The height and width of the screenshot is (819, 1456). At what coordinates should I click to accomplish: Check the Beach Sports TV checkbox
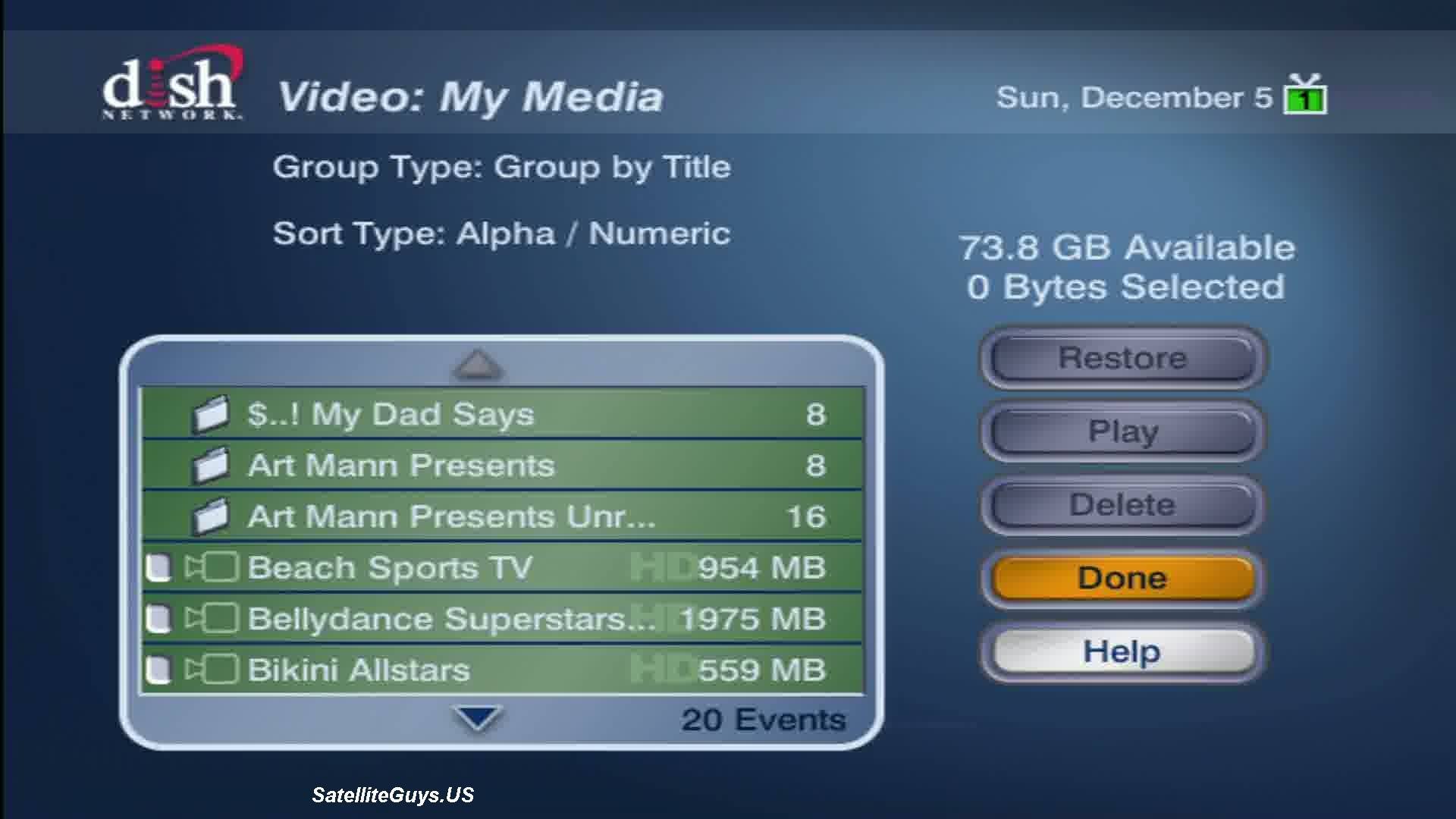158,568
